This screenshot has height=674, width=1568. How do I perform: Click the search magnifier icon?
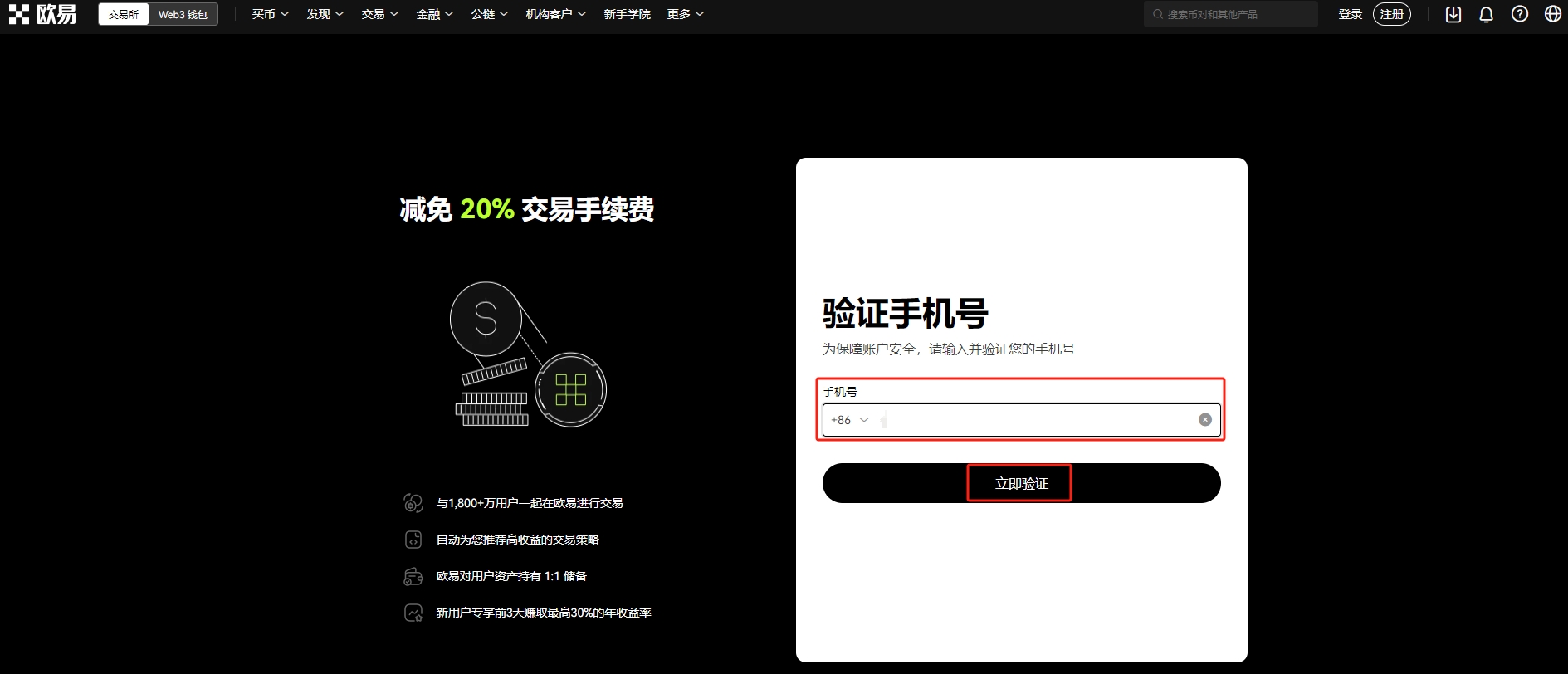pyautogui.click(x=1157, y=14)
